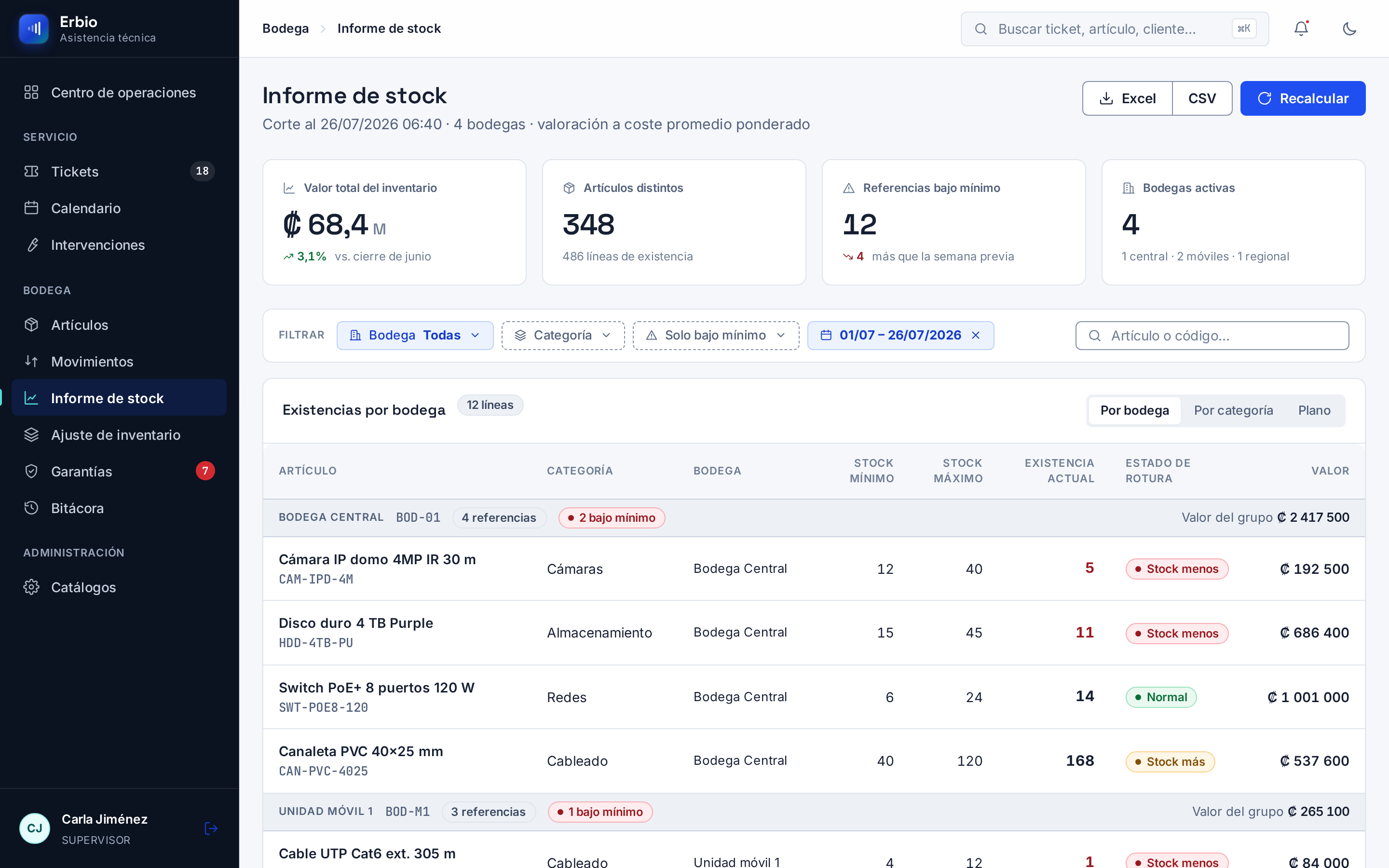Open the Solo bajo mínimo filter dropdown

[716, 335]
